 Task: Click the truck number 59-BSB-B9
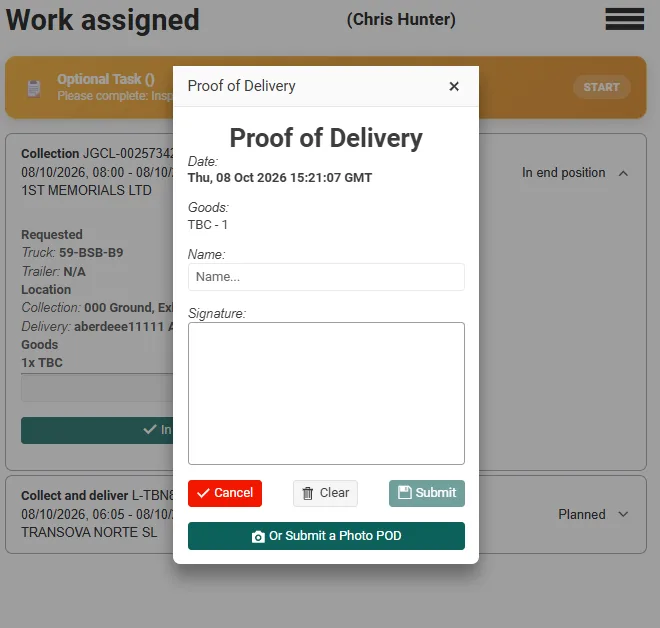point(91,253)
